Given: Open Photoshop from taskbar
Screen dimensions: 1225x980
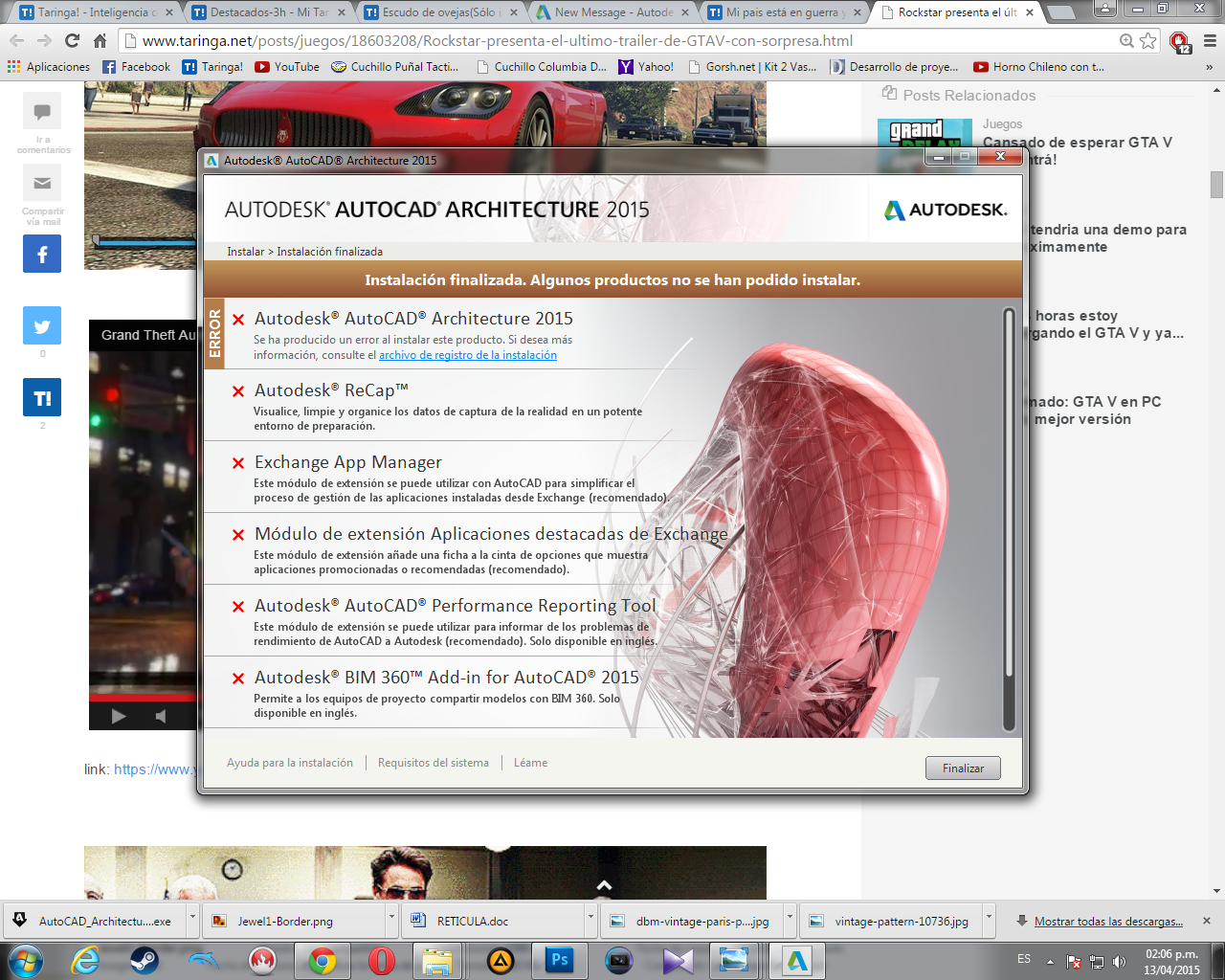Looking at the screenshot, I should pyautogui.click(x=560, y=960).
